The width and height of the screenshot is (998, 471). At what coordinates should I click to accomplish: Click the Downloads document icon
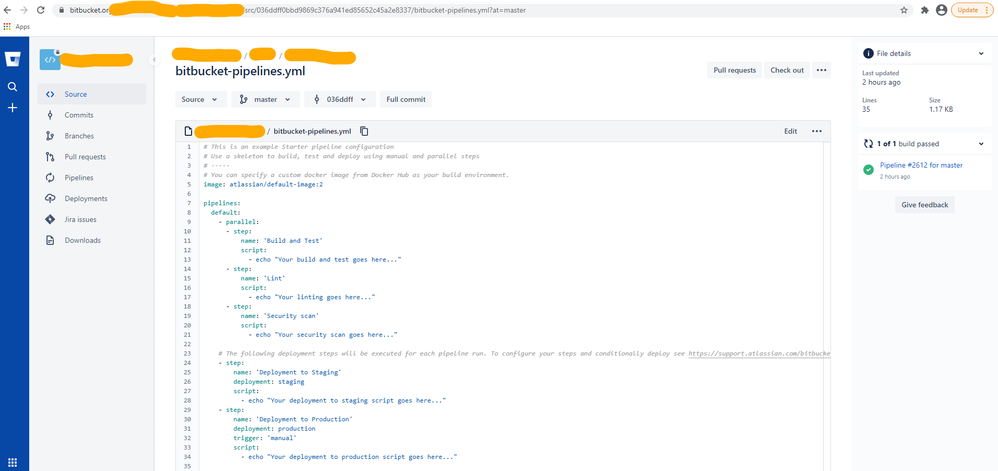click(50, 241)
